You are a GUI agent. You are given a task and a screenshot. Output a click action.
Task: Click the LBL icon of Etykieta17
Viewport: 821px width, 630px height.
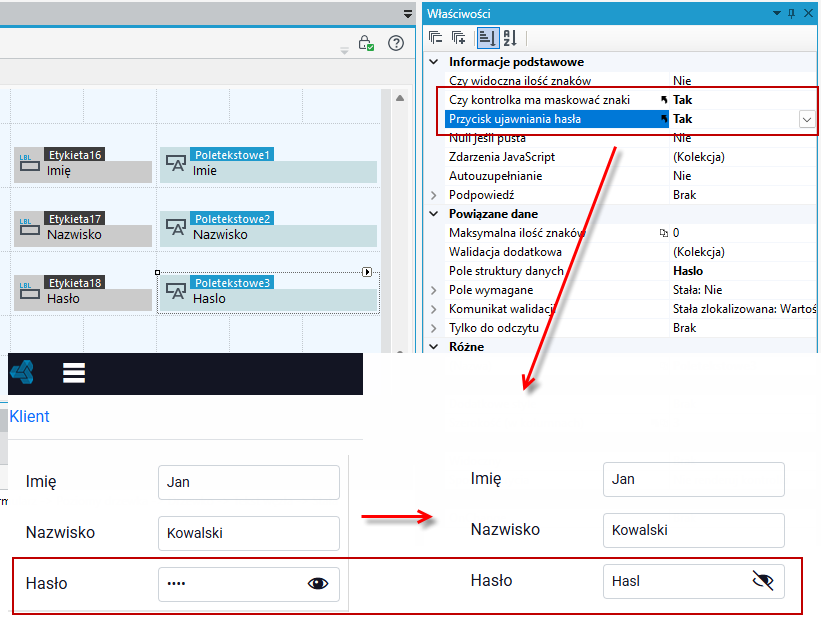click(29, 228)
